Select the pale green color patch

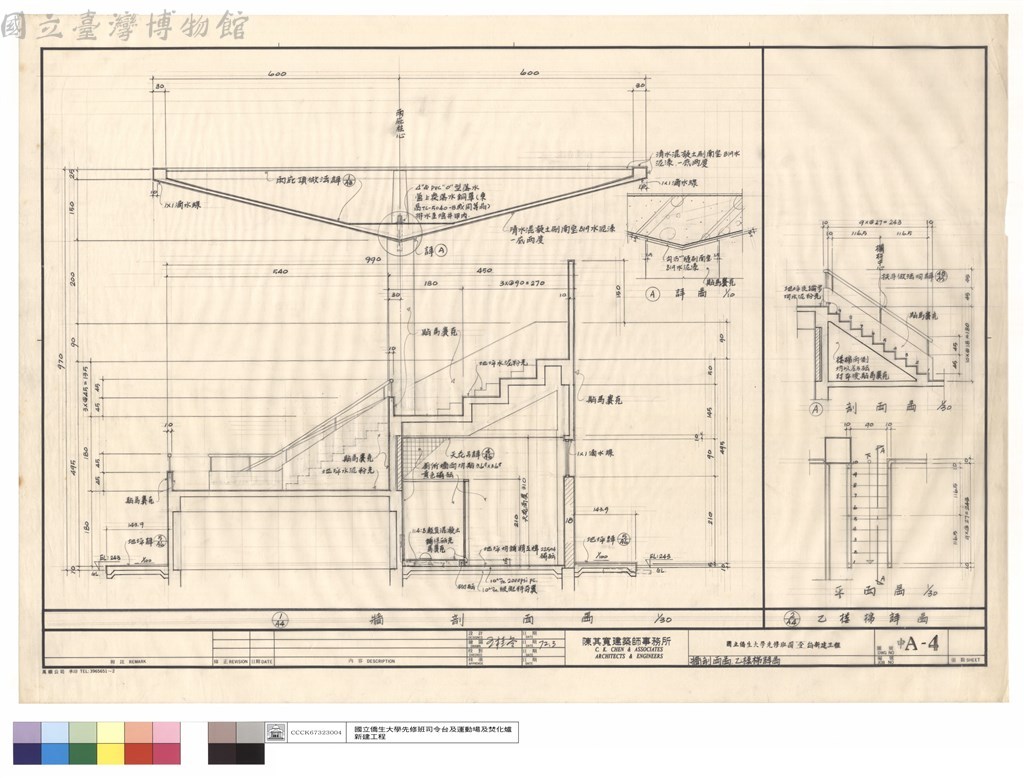click(x=83, y=732)
